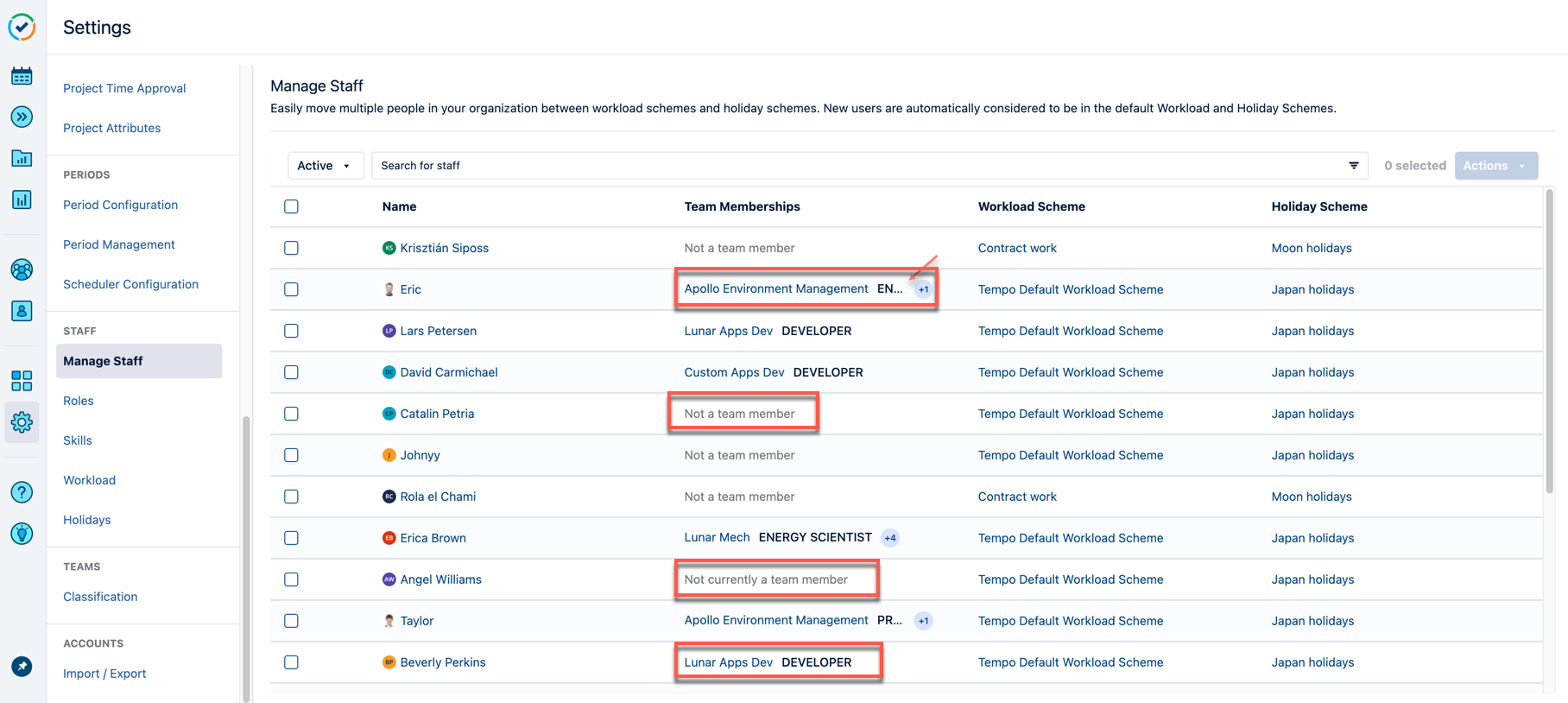
Task: Open Lunar Mech team link
Action: 717,537
